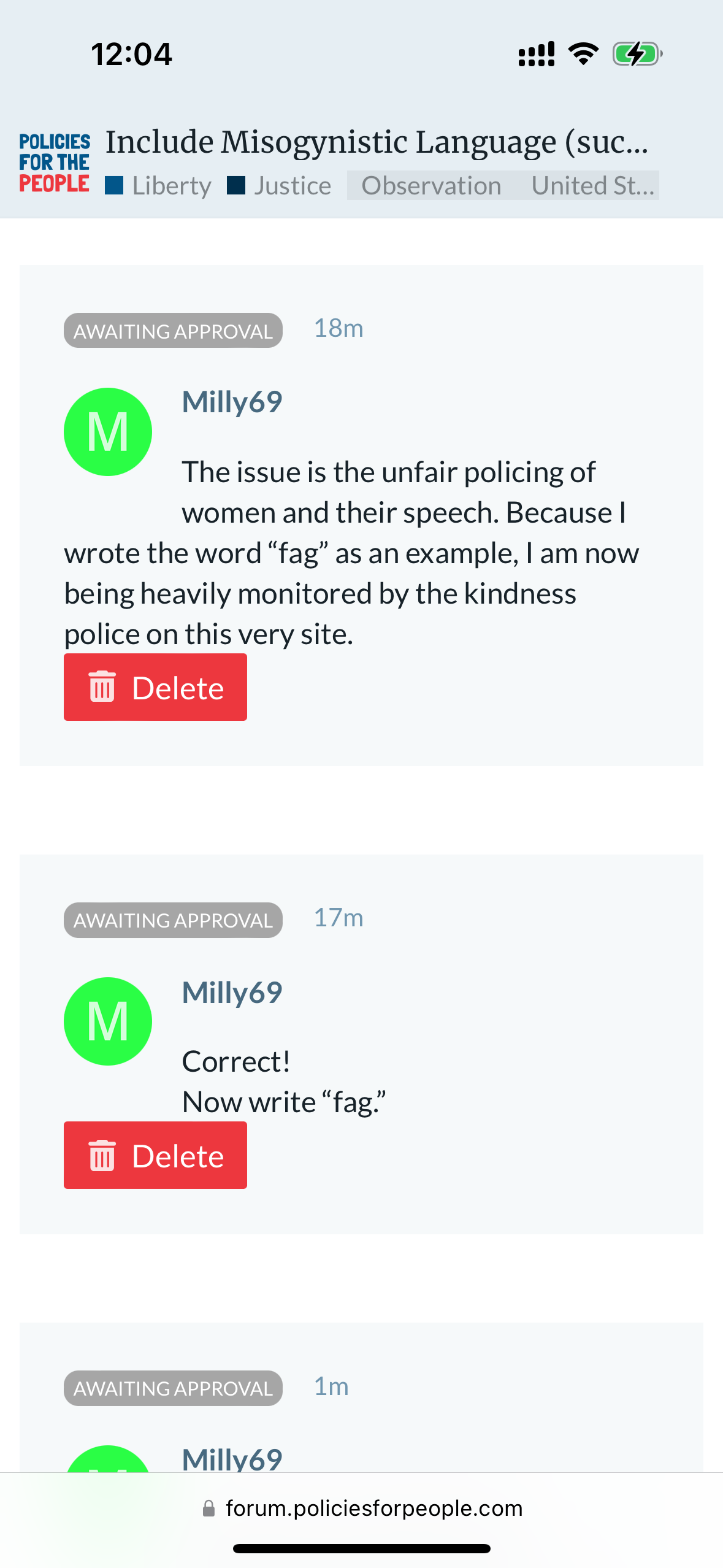The height and width of the screenshot is (1568, 723).
Task: Tap the lock icon beside the forum URL
Action: (x=208, y=1508)
